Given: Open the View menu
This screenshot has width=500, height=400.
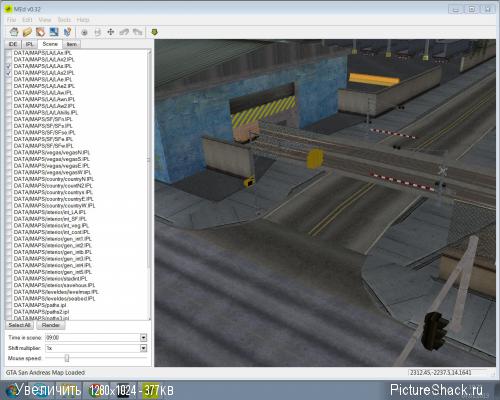Looking at the screenshot, I should (45, 20).
